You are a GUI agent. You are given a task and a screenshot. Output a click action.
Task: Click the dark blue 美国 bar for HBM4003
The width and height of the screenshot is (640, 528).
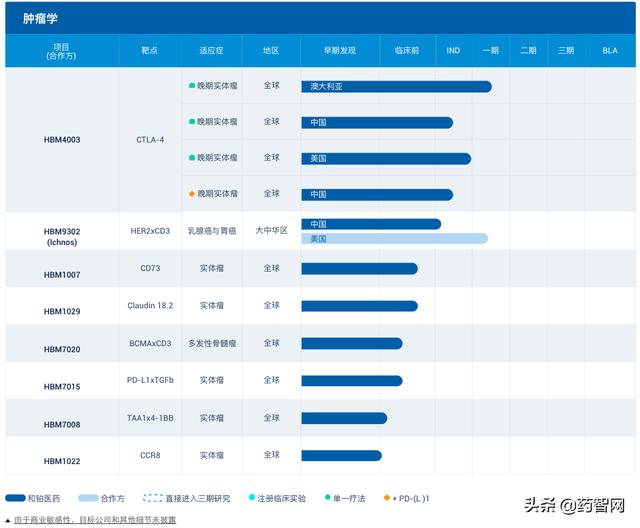386,159
